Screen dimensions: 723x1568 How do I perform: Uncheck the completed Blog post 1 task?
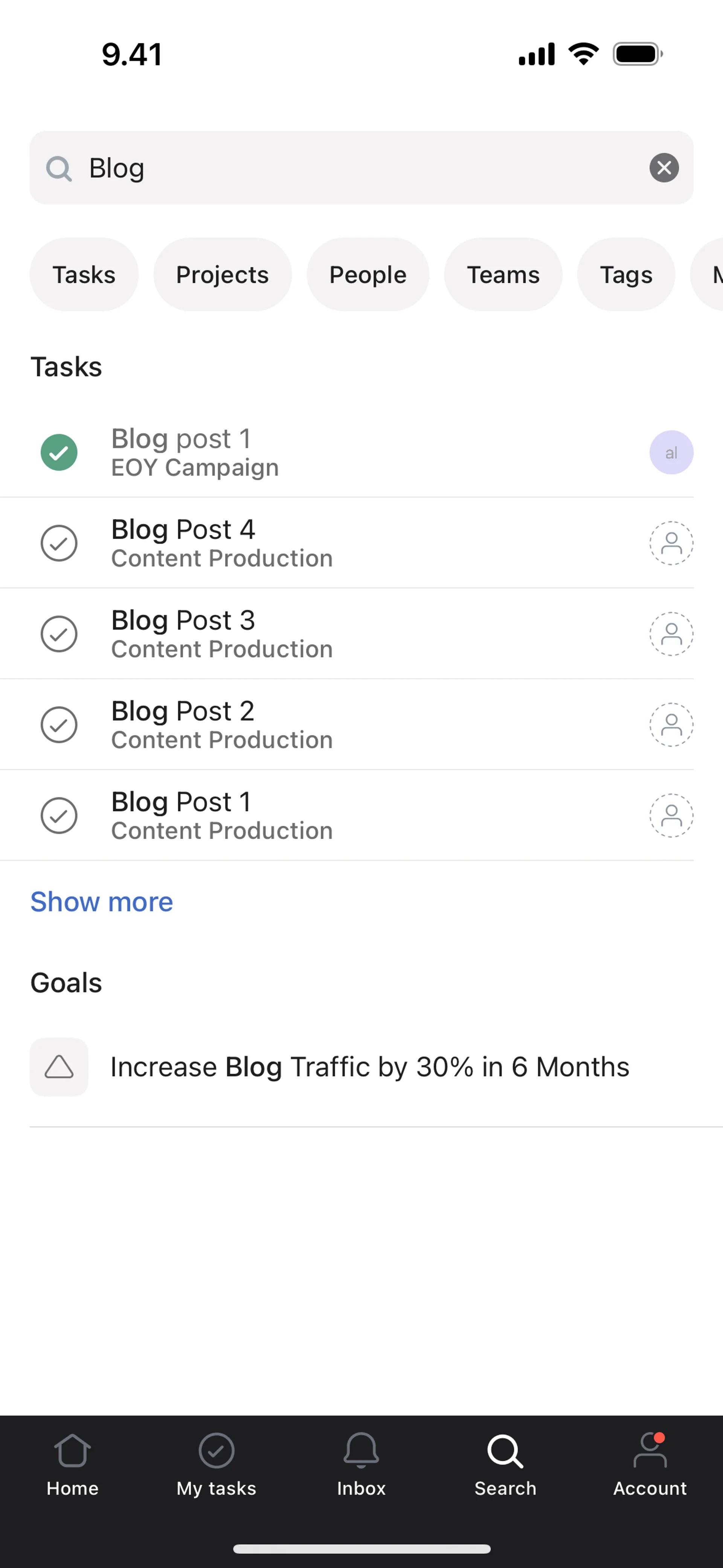click(x=59, y=453)
